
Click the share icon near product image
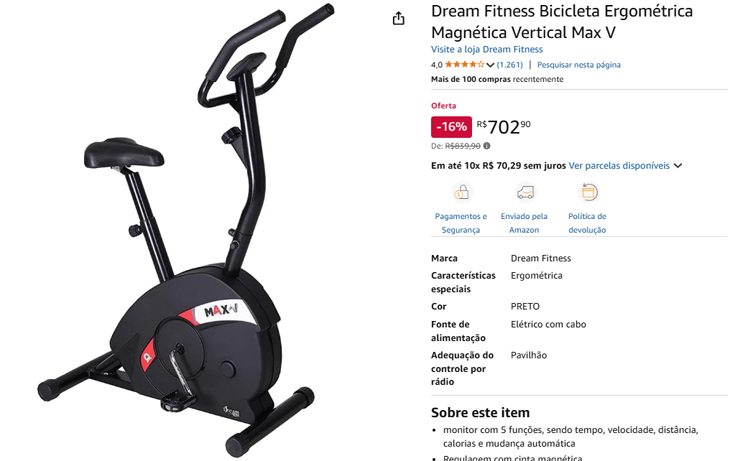[398, 19]
